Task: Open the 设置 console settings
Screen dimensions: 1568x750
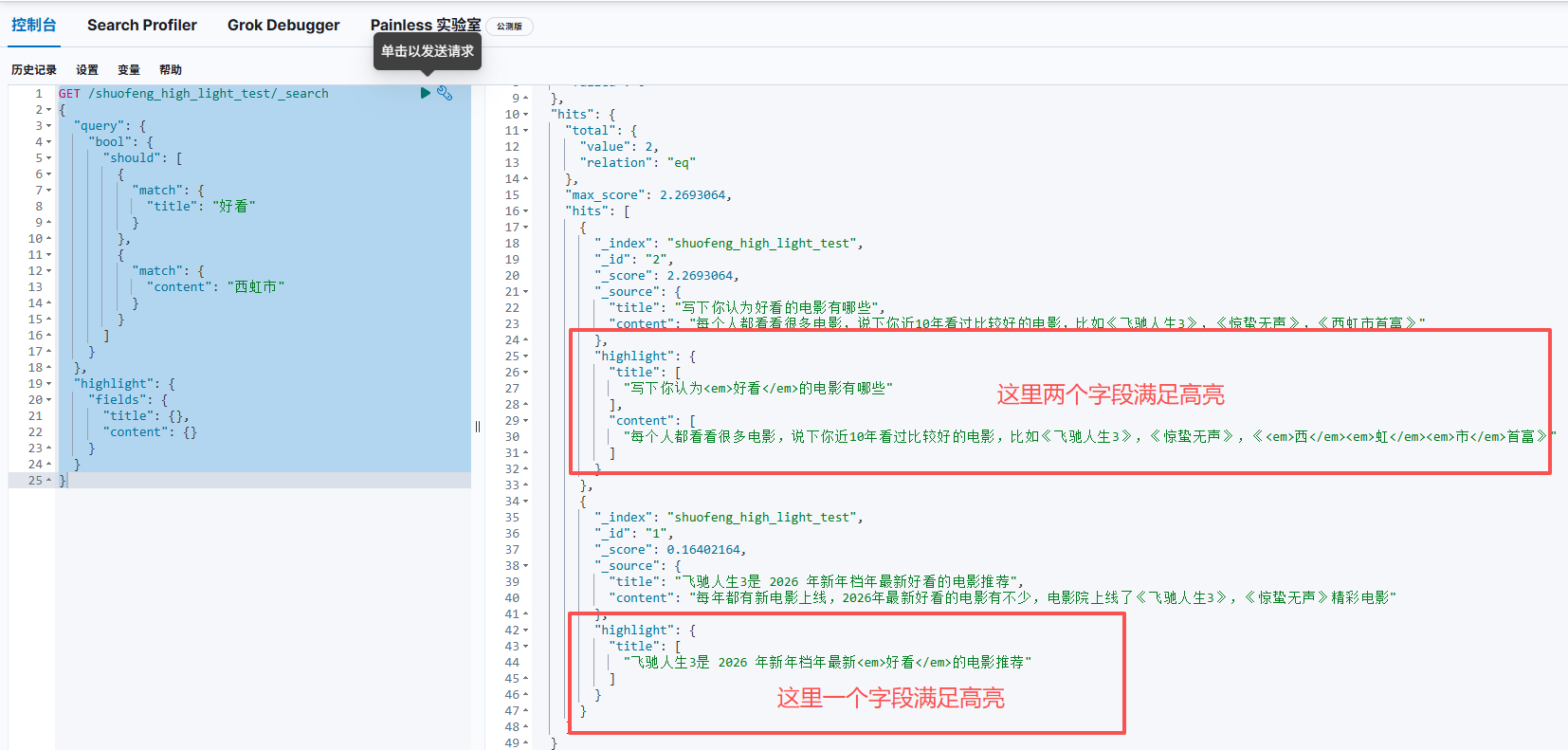Action: click(x=87, y=69)
